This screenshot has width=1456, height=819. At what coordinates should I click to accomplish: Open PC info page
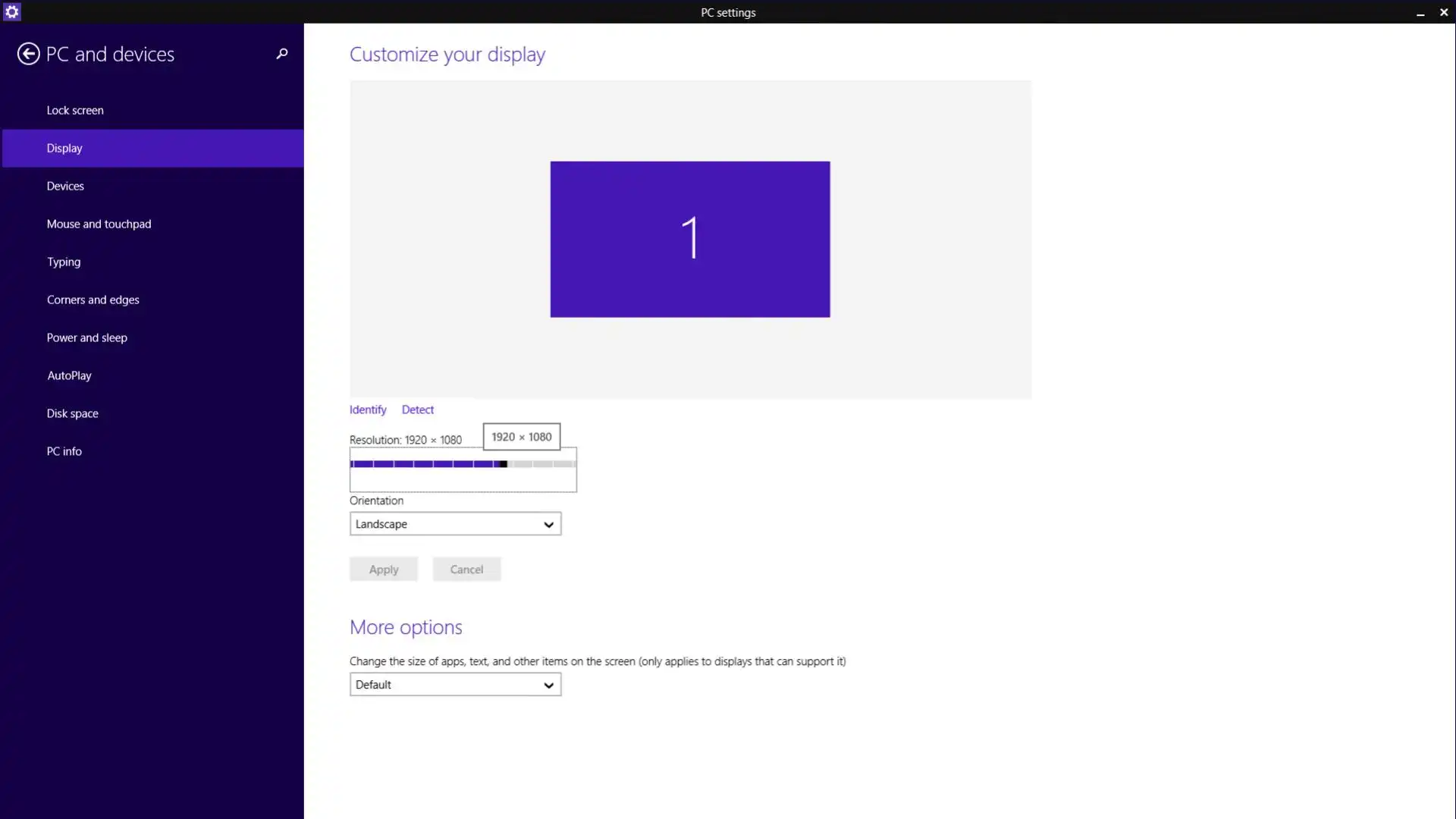click(64, 451)
